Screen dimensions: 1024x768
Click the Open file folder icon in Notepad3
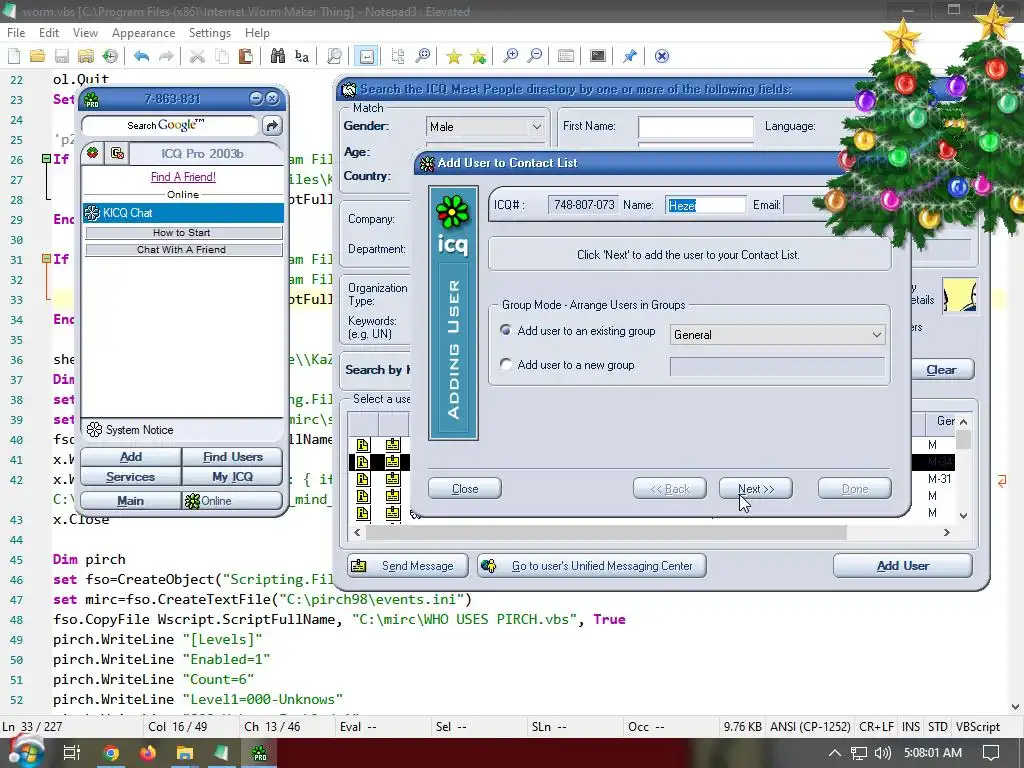38,56
